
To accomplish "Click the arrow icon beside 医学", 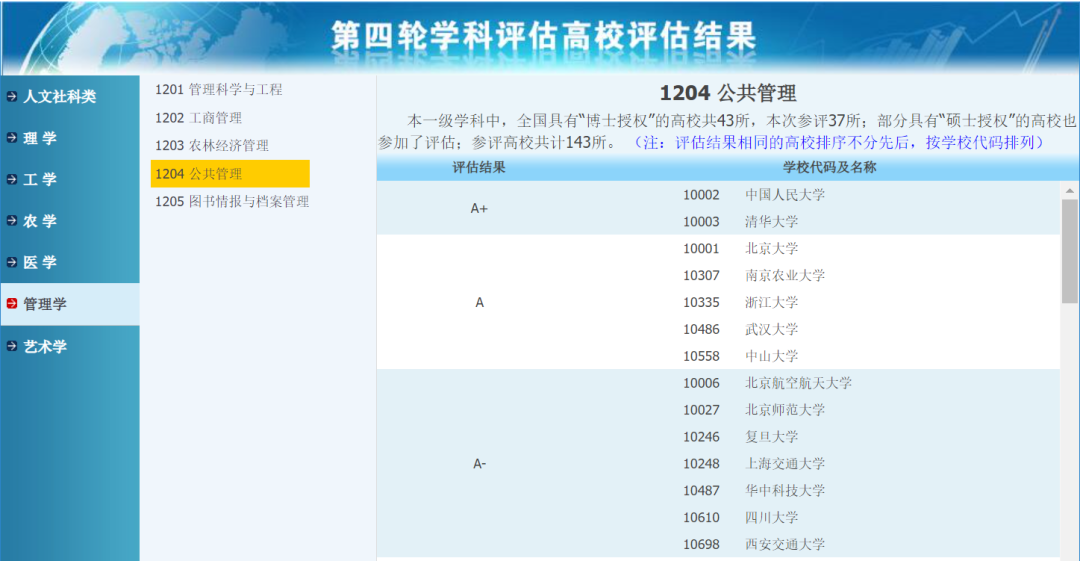I will click(x=12, y=262).
